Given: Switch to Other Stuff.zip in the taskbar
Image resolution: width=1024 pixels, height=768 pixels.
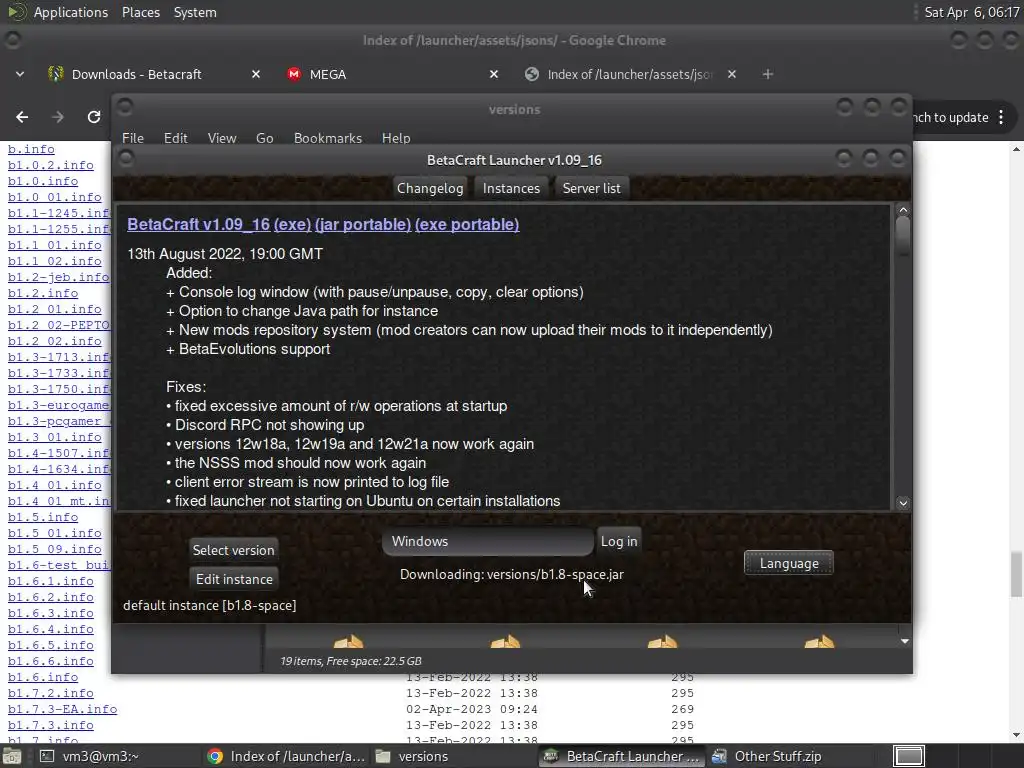Looking at the screenshot, I should coord(777,756).
